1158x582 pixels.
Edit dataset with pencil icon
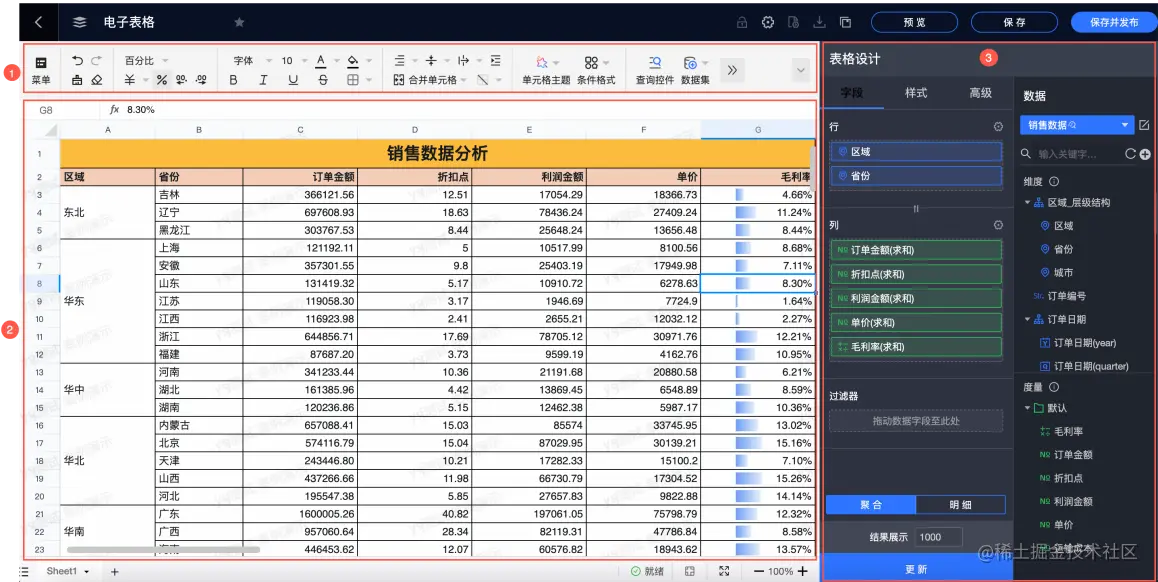tap(1144, 125)
